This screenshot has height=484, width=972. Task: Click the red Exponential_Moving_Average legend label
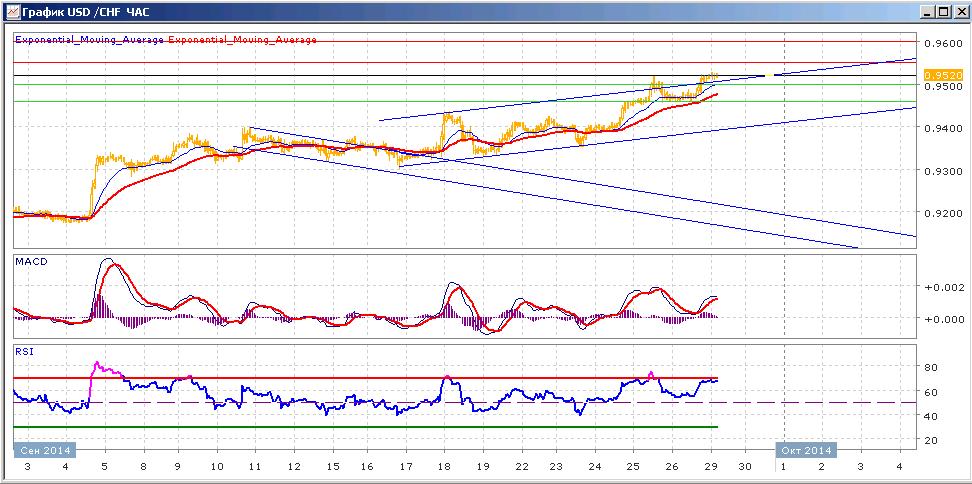(x=242, y=40)
